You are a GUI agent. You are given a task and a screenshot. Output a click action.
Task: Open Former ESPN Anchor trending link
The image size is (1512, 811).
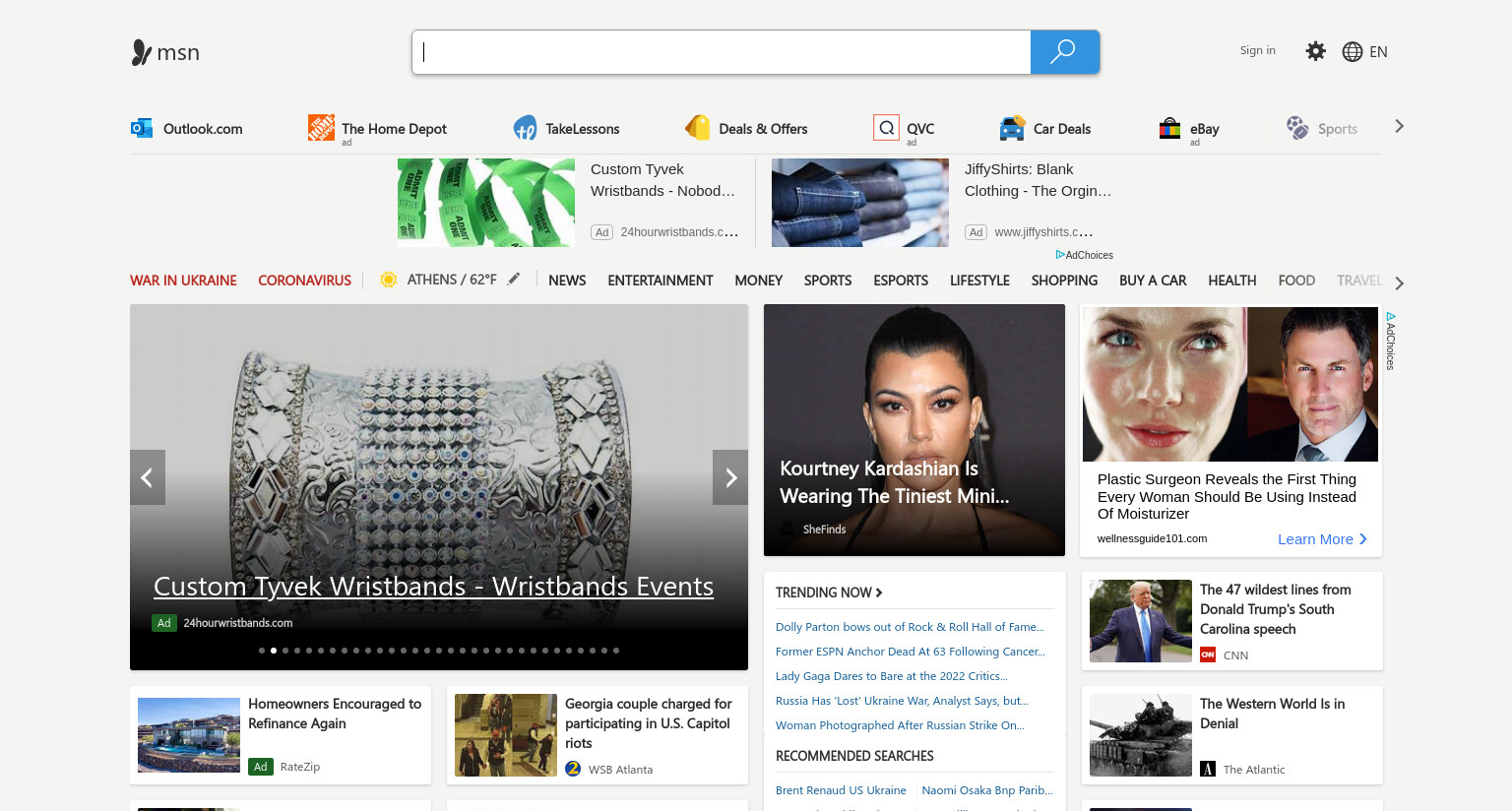click(x=911, y=652)
